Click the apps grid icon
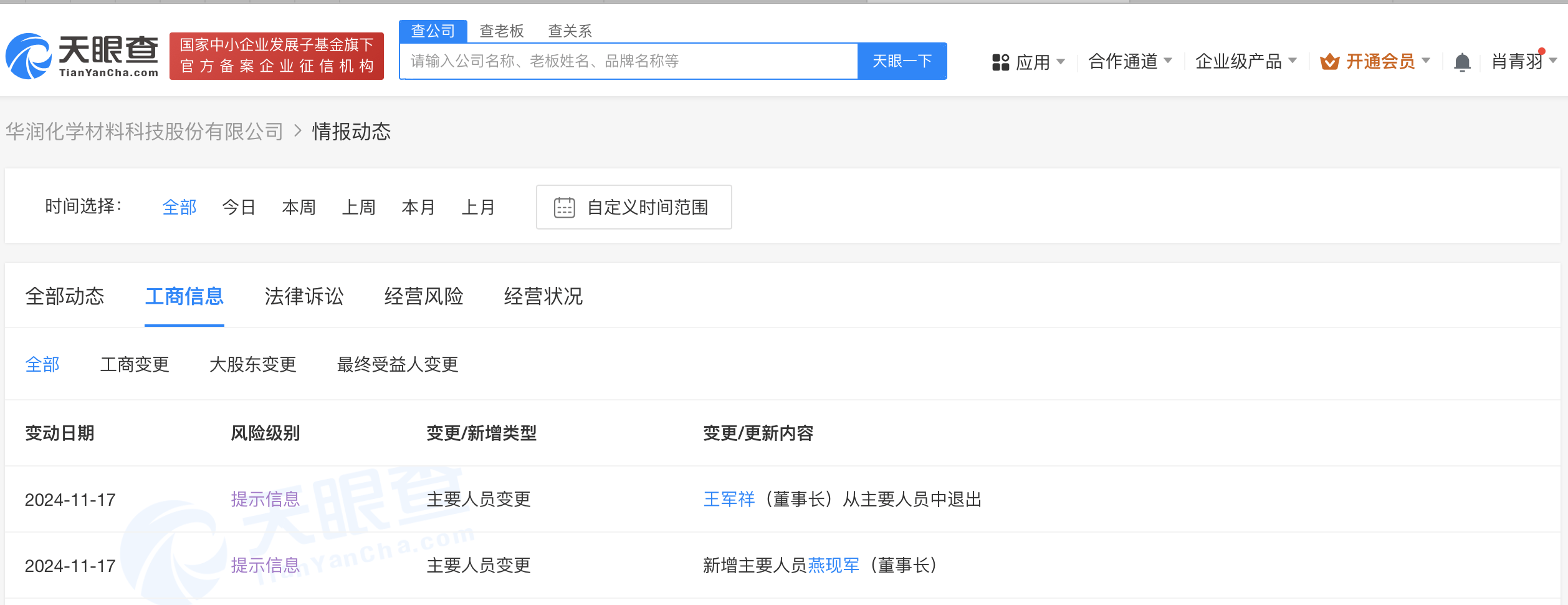The image size is (1568, 605). pyautogui.click(x=1000, y=62)
